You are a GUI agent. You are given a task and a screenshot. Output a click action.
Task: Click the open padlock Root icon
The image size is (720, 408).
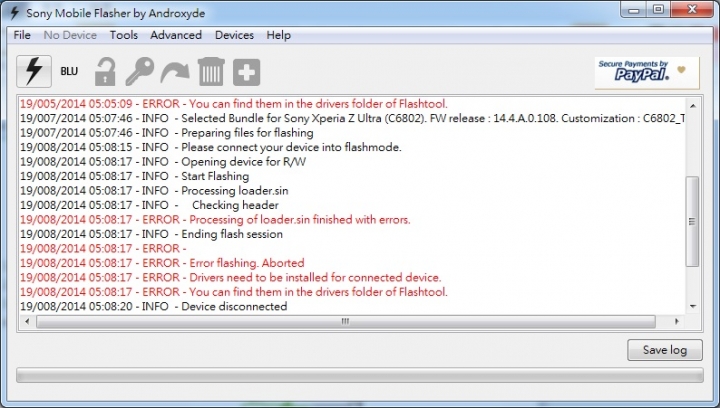click(105, 72)
